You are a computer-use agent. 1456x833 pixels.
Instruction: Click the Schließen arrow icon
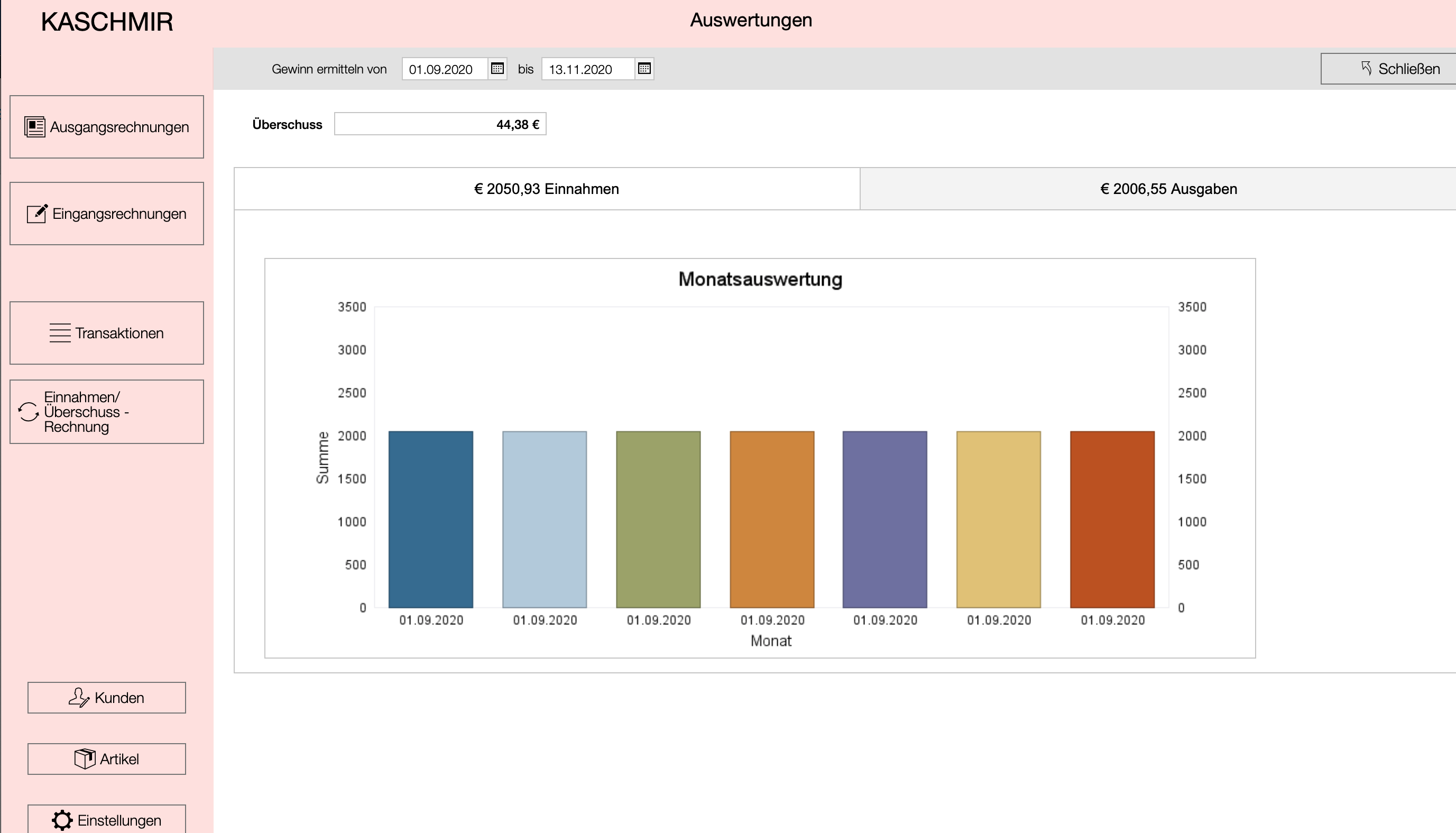pos(1366,69)
